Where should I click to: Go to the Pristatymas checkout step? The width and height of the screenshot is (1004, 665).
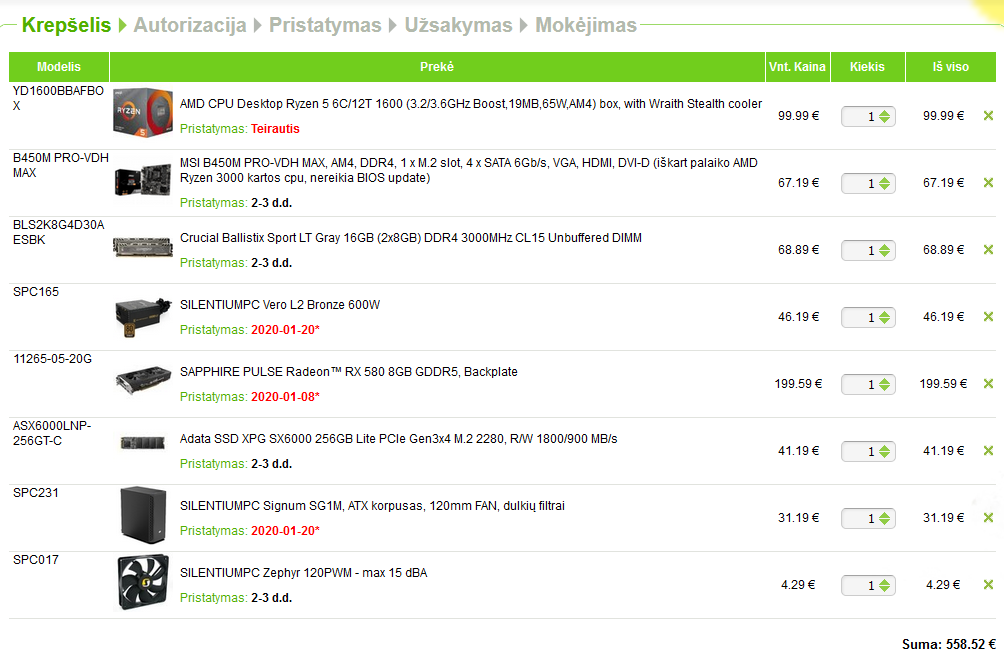tap(325, 25)
